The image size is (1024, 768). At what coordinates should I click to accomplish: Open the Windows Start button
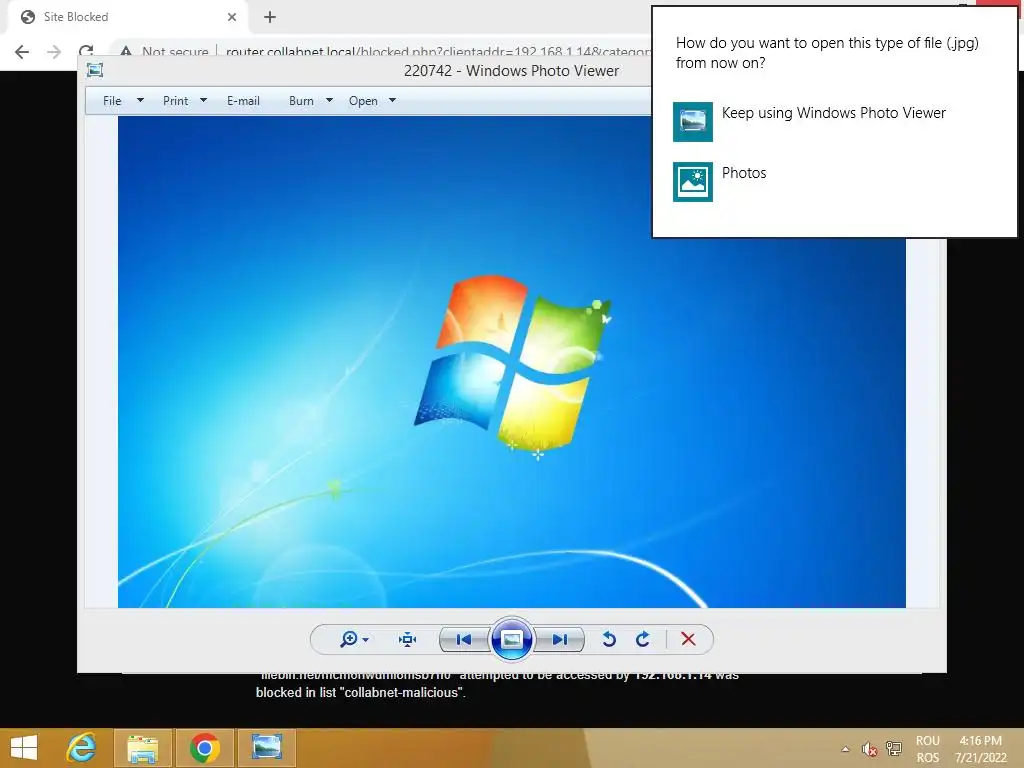pos(24,748)
